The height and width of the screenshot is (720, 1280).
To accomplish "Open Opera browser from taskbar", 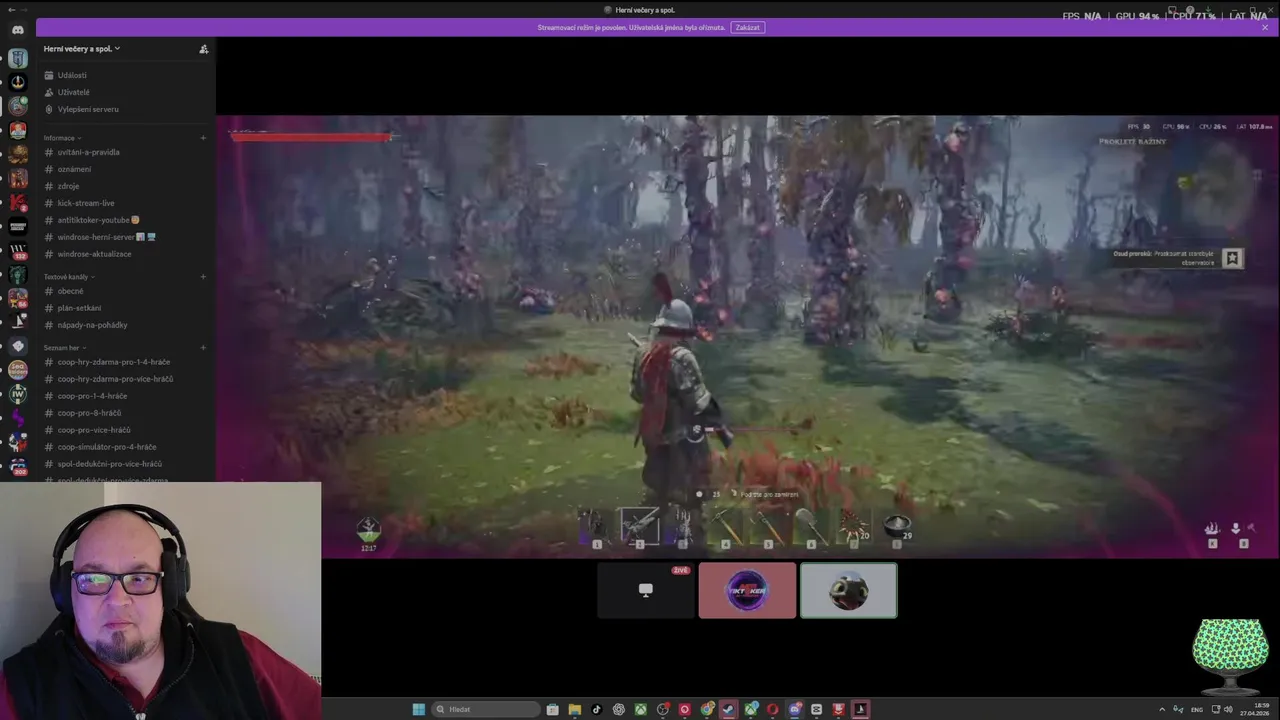I will [x=773, y=709].
